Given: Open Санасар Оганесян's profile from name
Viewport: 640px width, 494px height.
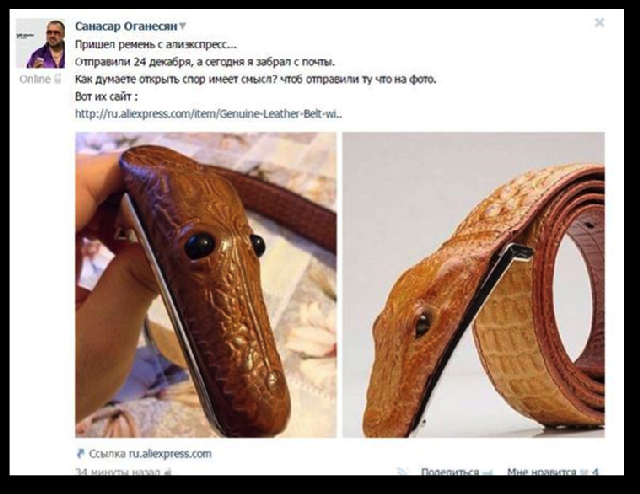Looking at the screenshot, I should (x=127, y=26).
